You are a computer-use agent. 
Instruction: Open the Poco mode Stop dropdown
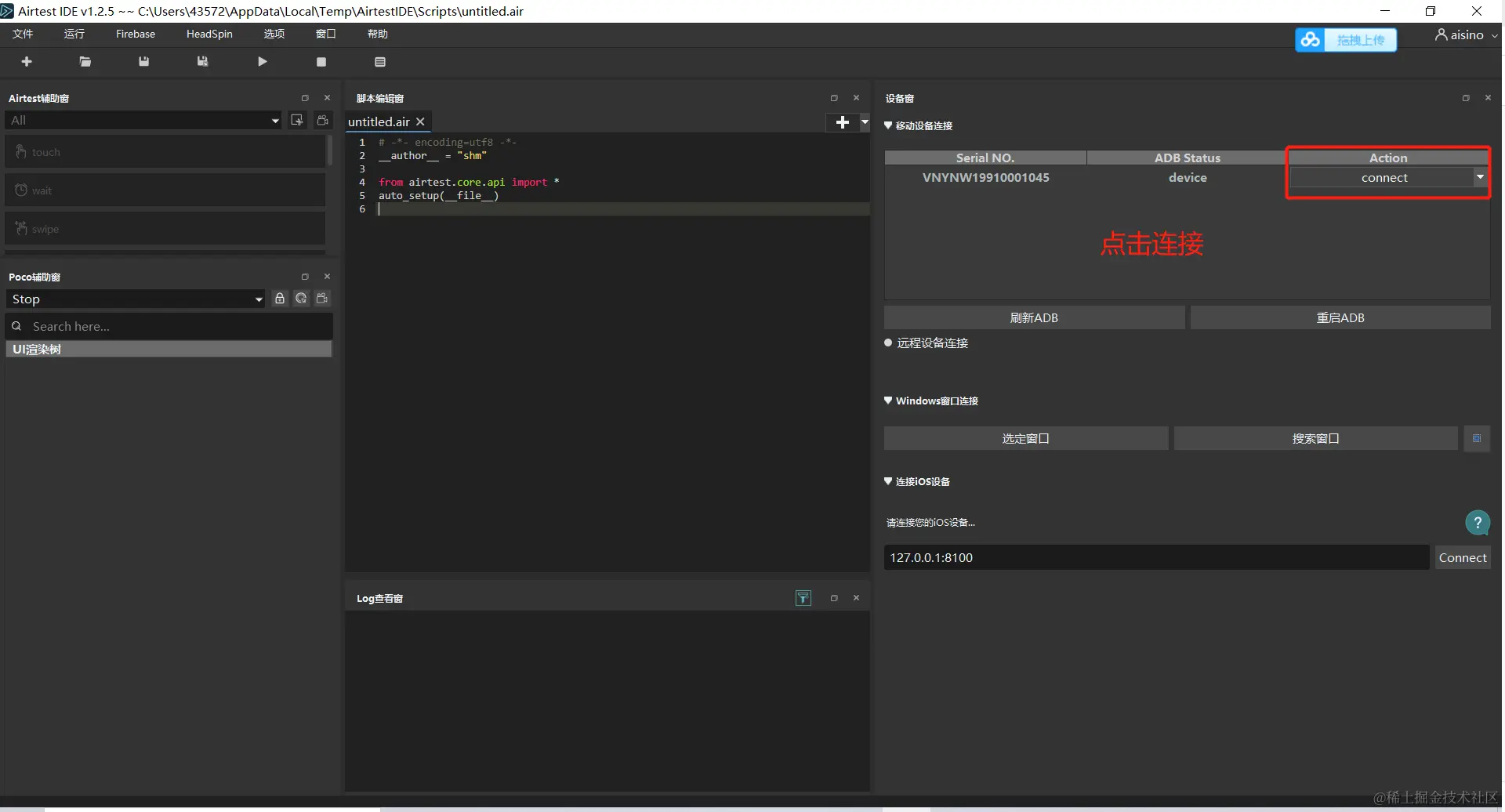point(136,299)
